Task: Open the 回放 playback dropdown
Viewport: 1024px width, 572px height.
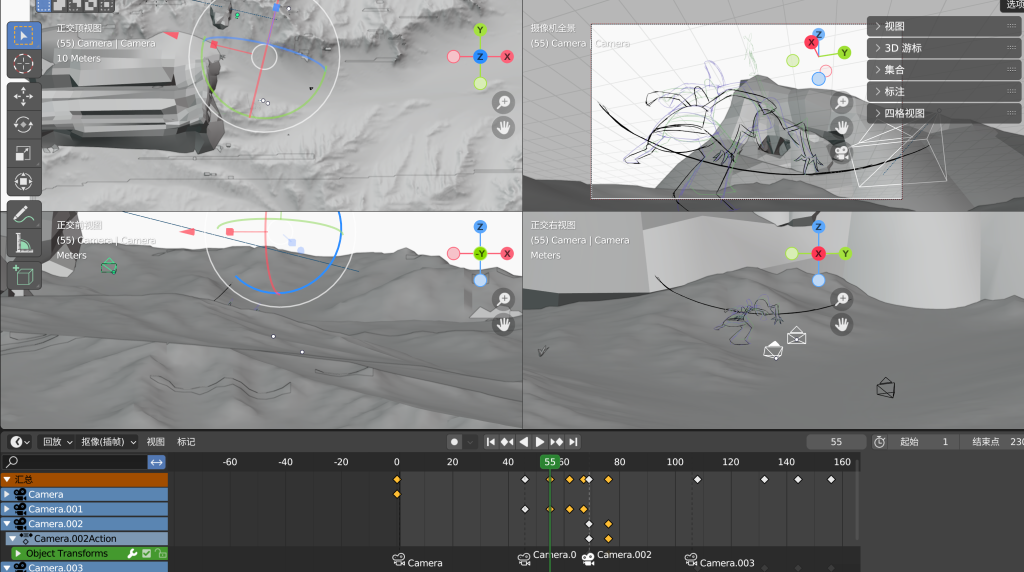Action: pos(55,442)
